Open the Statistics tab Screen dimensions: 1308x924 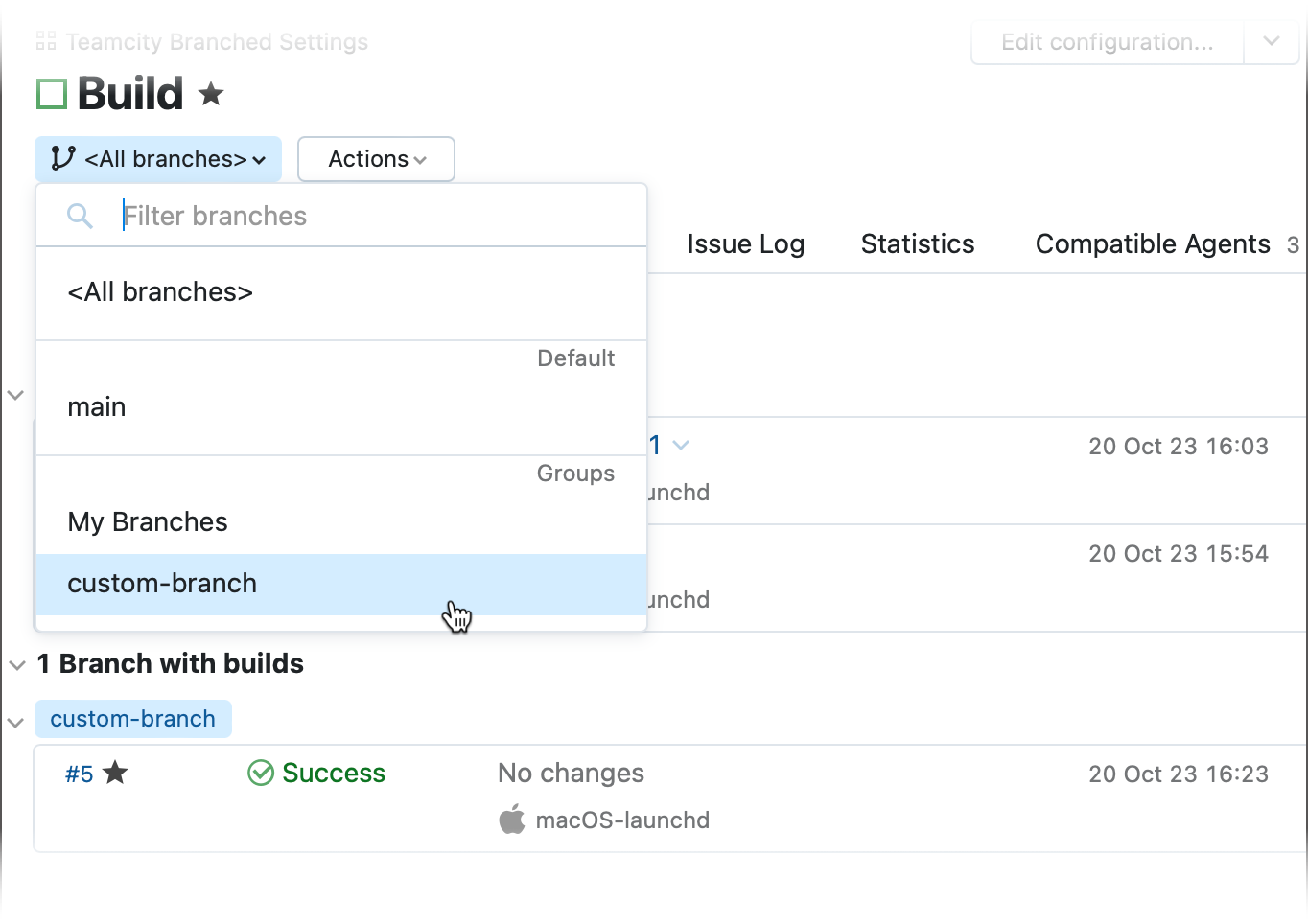(x=917, y=244)
